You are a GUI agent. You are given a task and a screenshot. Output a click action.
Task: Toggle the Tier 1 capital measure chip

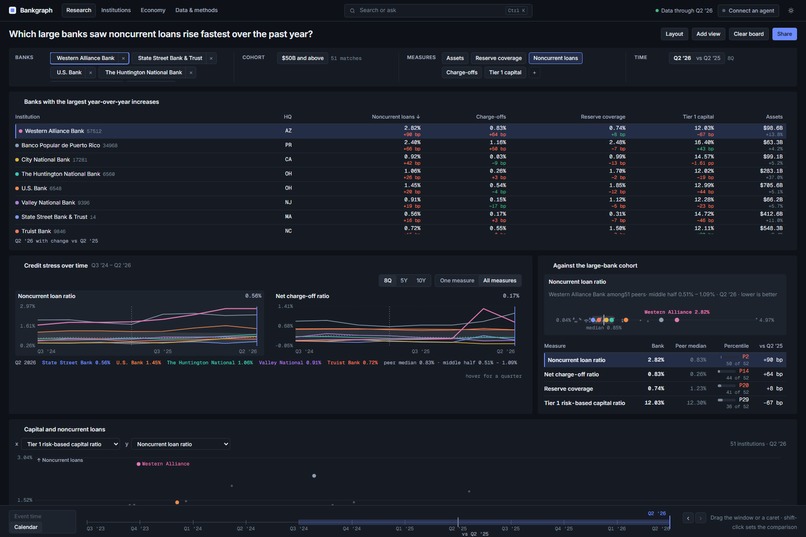click(505, 72)
